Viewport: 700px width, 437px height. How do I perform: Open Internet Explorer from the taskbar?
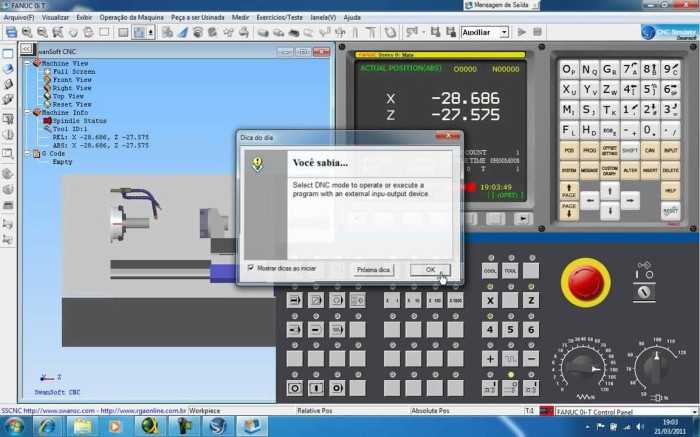point(47,426)
